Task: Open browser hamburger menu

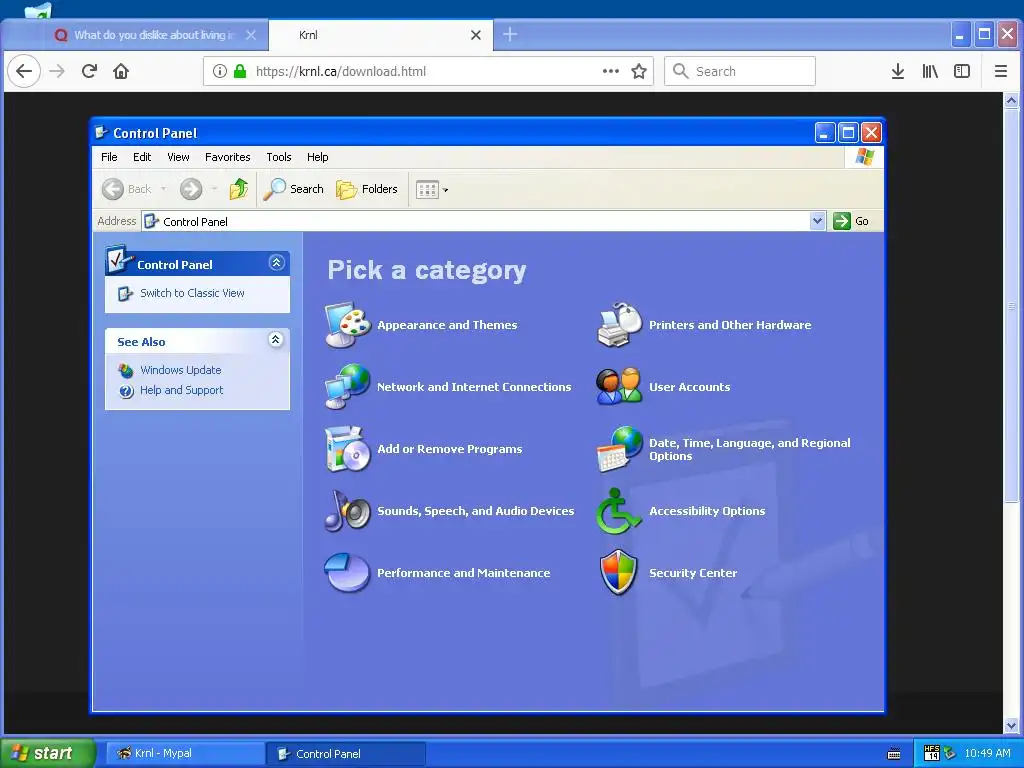Action: pyautogui.click(x=1000, y=71)
